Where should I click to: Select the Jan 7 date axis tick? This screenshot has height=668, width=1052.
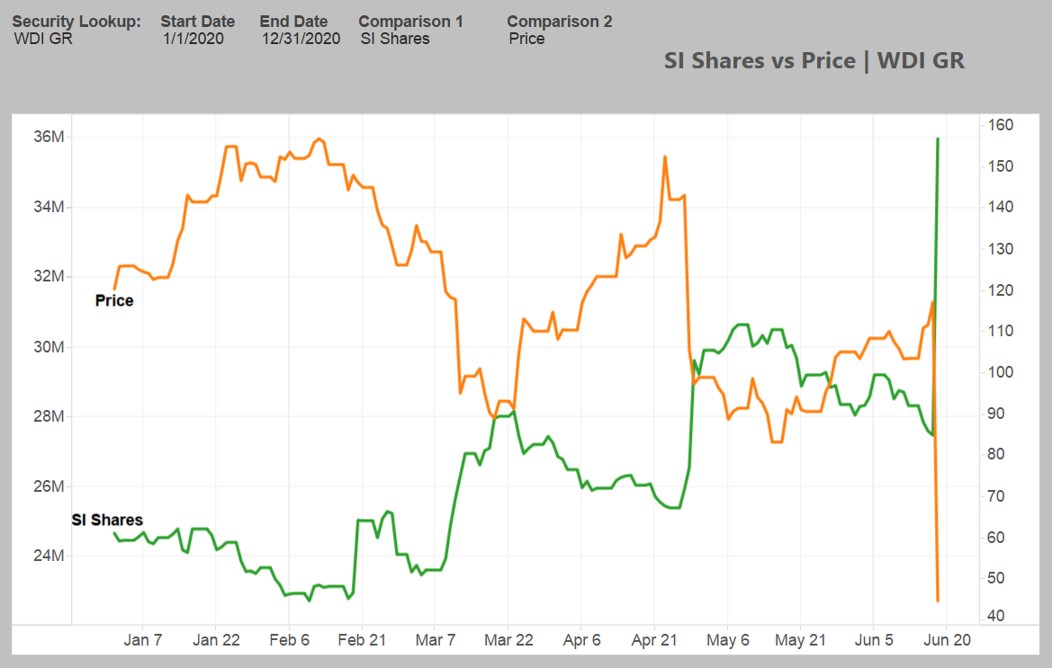point(143,640)
